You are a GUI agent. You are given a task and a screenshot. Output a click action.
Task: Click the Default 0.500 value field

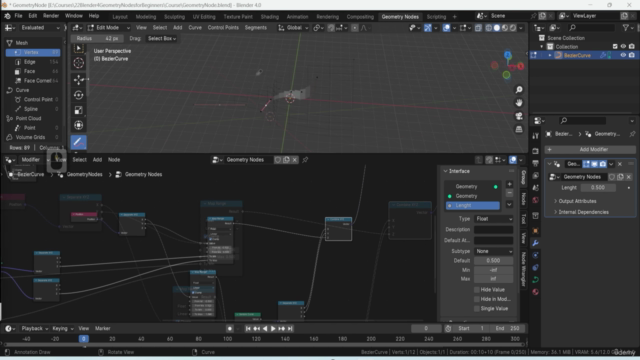[x=493, y=260]
